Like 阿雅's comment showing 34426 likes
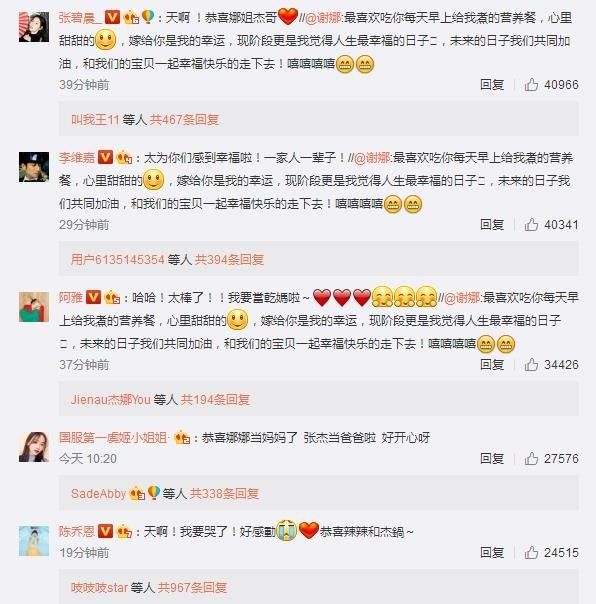596x604 pixels. [531, 364]
